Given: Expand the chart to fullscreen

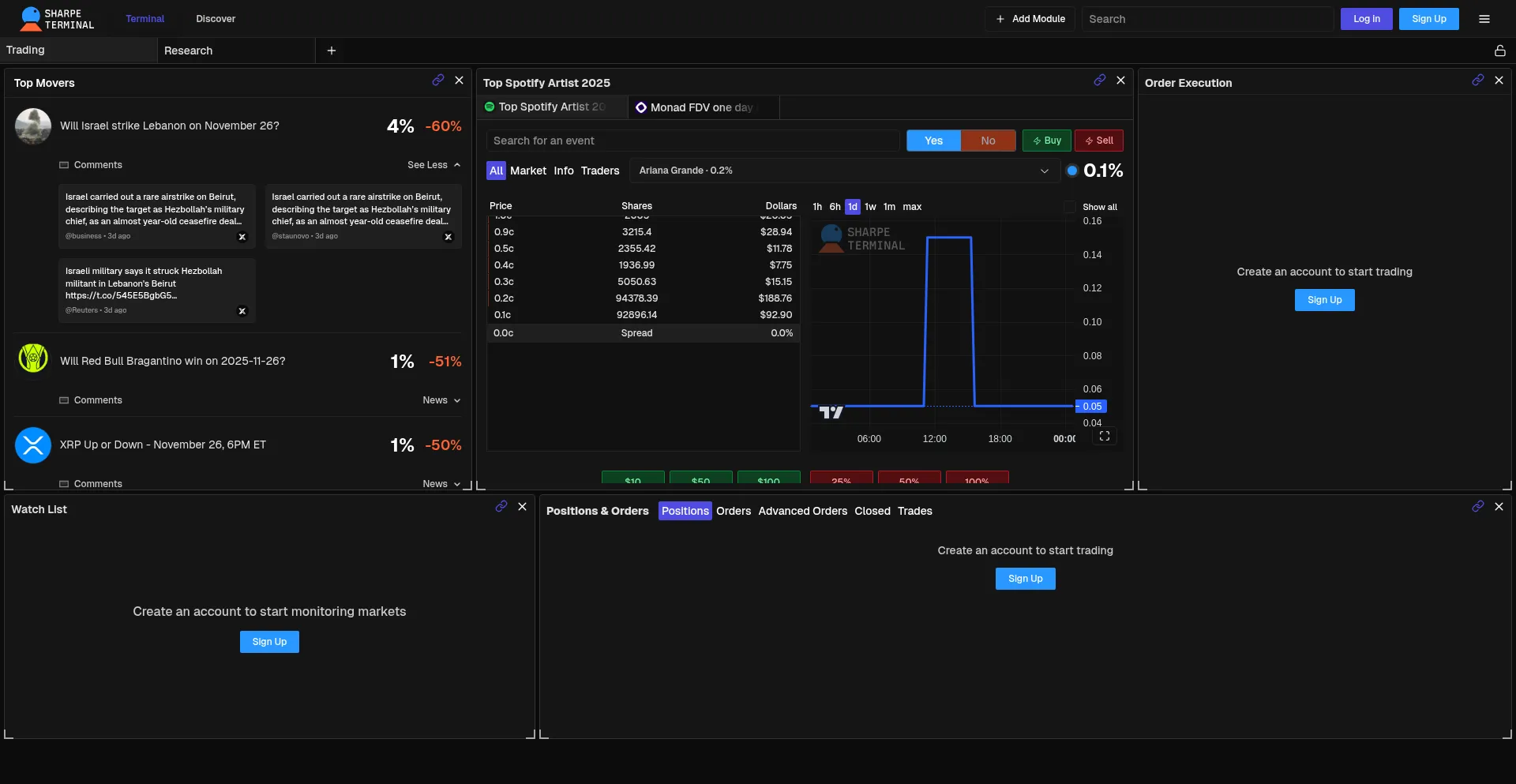Looking at the screenshot, I should [x=1104, y=437].
